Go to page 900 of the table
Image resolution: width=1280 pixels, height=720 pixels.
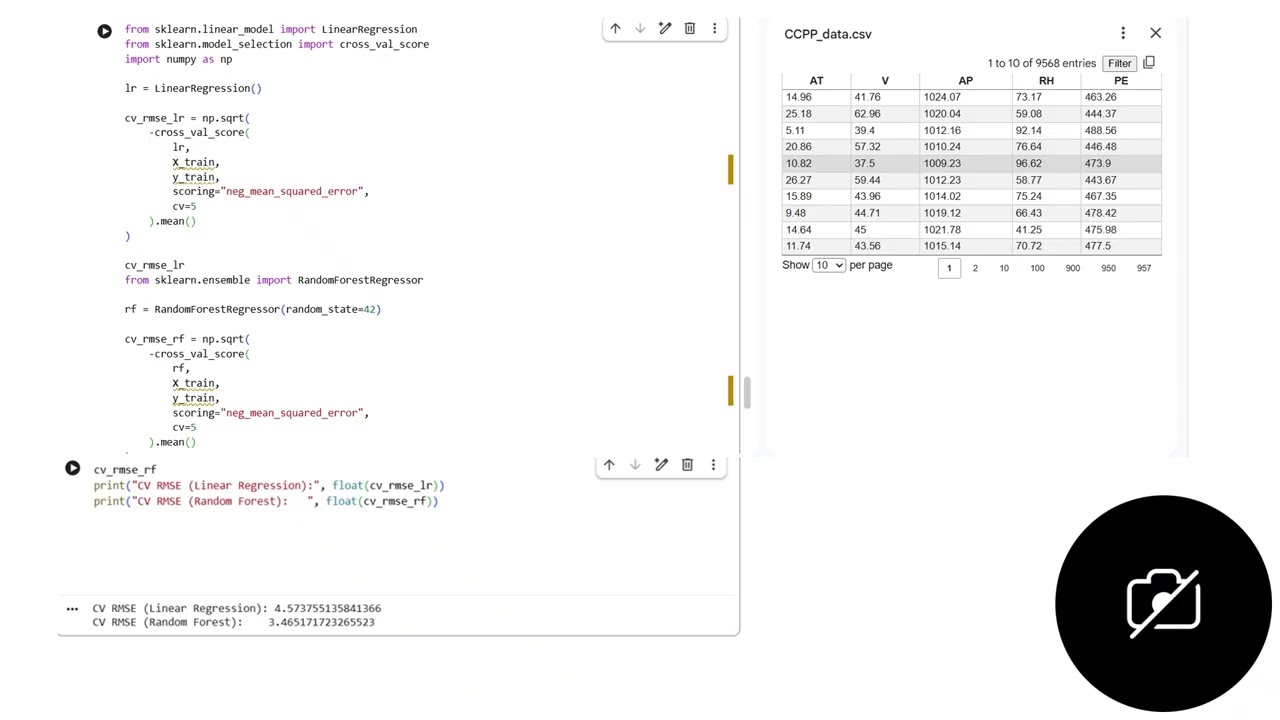(x=1072, y=268)
